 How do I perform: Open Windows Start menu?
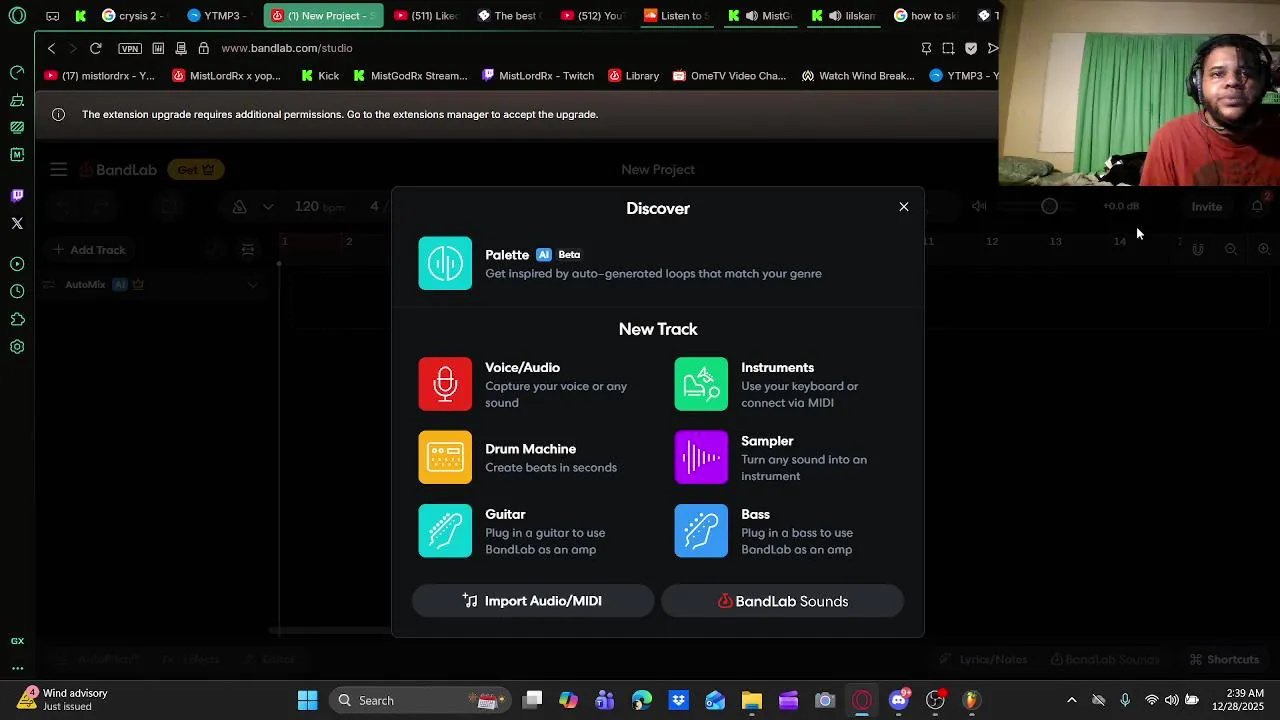point(307,700)
